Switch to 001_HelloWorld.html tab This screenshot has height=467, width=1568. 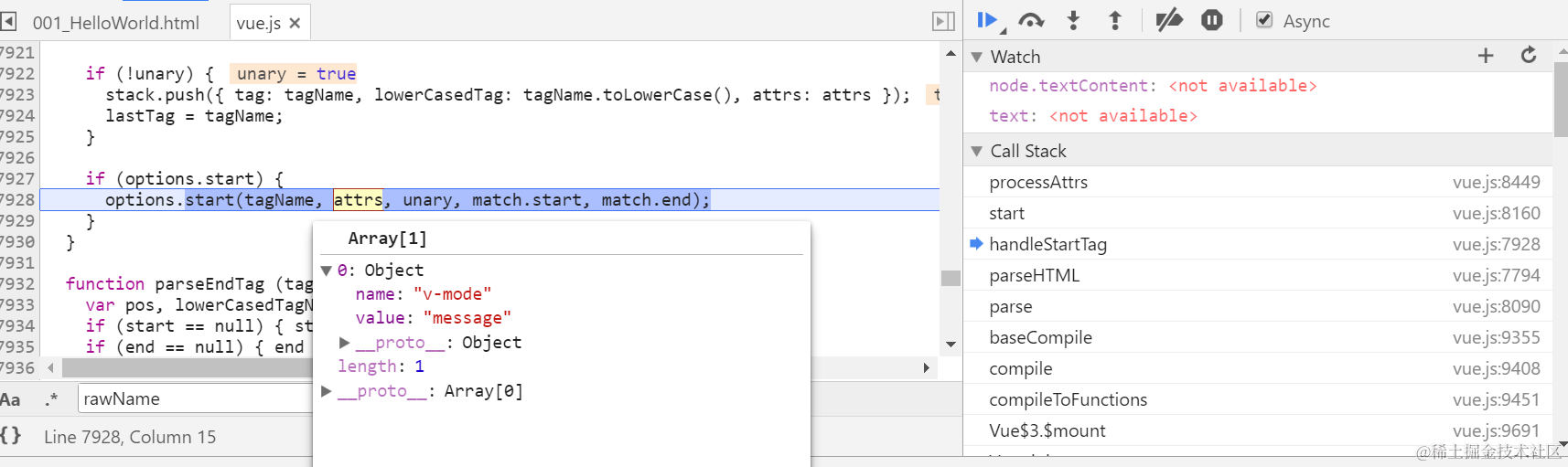pos(115,23)
